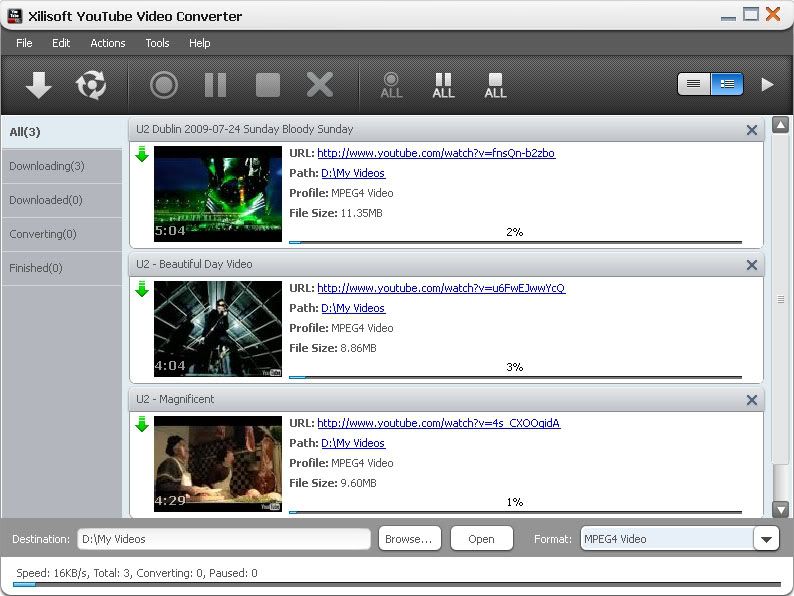Click the 1% download progress bar
The height and width of the screenshot is (596, 794).
point(515,512)
